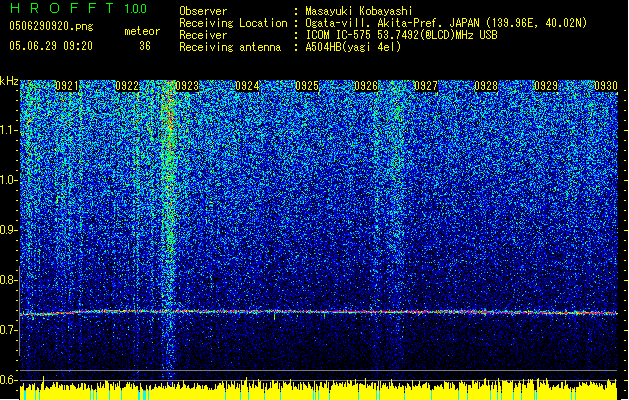This screenshot has height=400, width=629.
Task: Click the red carrier line in spectrogram
Action: tap(319, 312)
